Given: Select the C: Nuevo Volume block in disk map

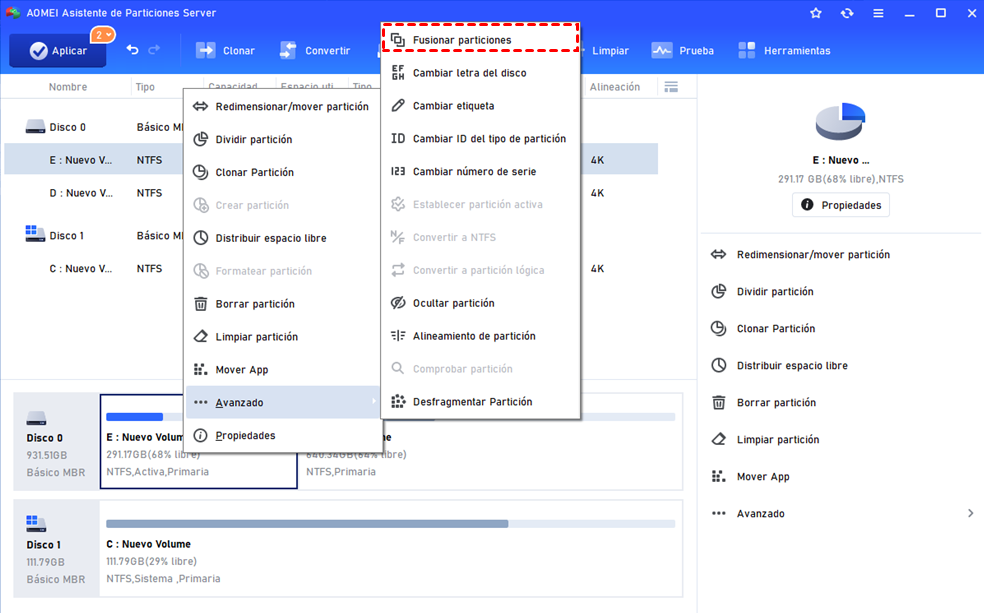Looking at the screenshot, I should tap(390, 548).
